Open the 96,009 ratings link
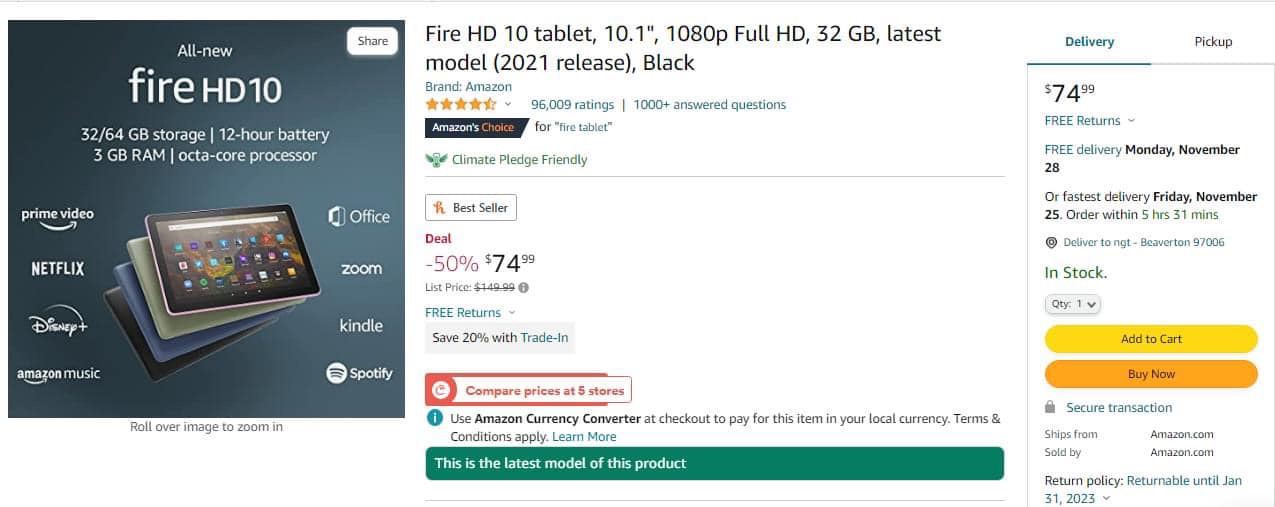The height and width of the screenshot is (507, 1275). (572, 104)
